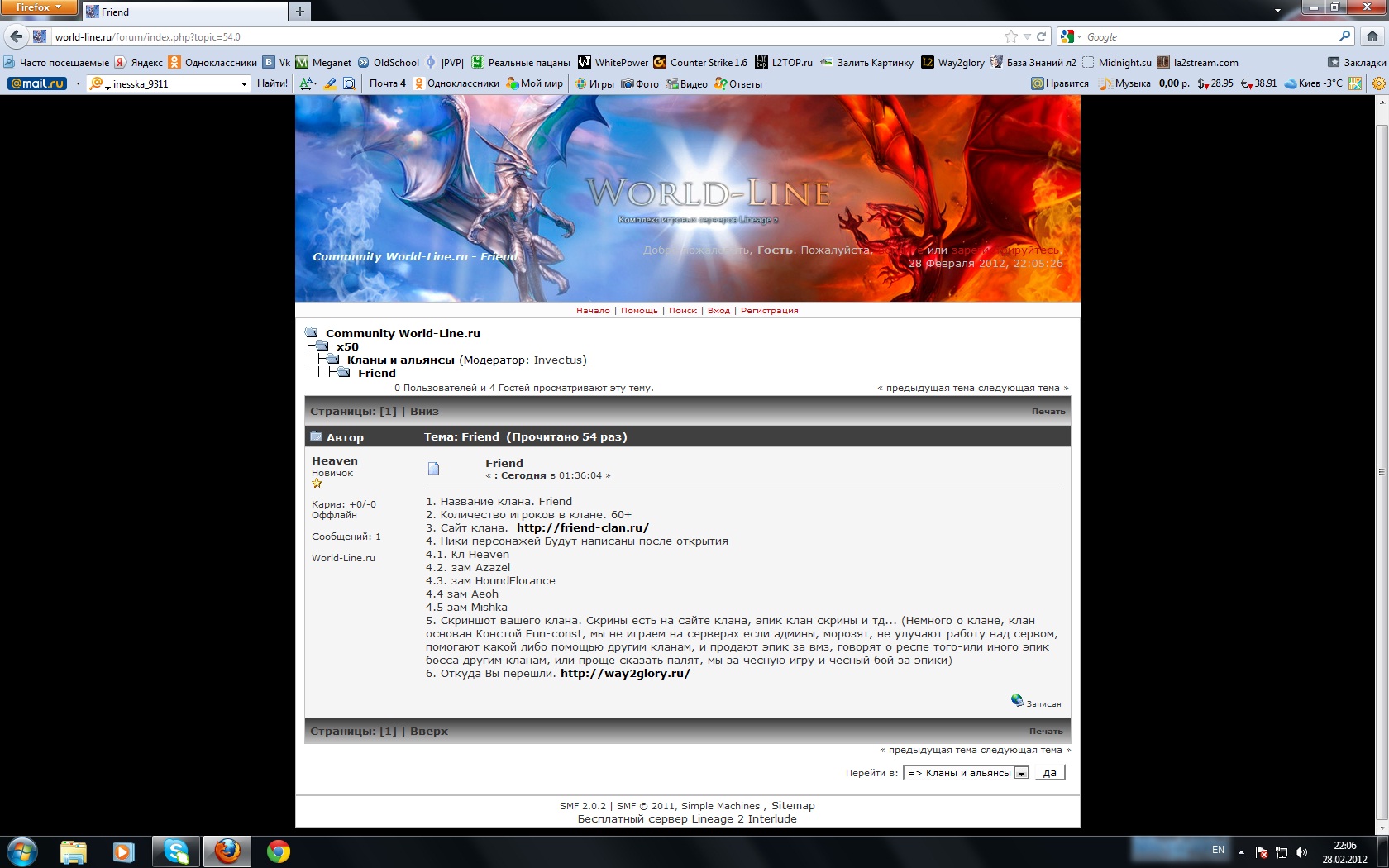This screenshot has height=868, width=1389.
Task: Expand the Mail.ru search history dropdown
Action: pyautogui.click(x=244, y=83)
